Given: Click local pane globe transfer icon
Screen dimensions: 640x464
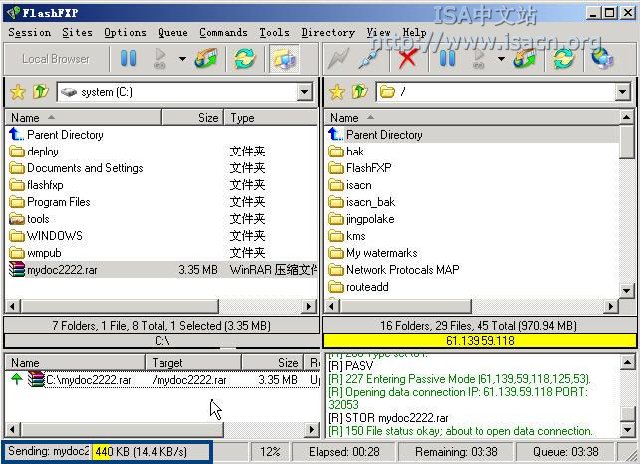Looking at the screenshot, I should (206, 58).
